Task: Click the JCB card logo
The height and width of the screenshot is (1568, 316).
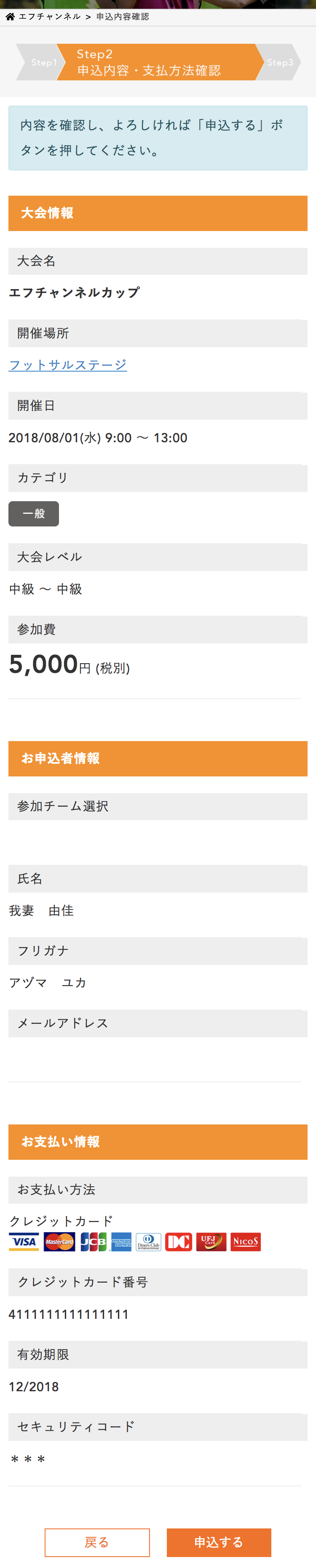Action: (93, 1242)
